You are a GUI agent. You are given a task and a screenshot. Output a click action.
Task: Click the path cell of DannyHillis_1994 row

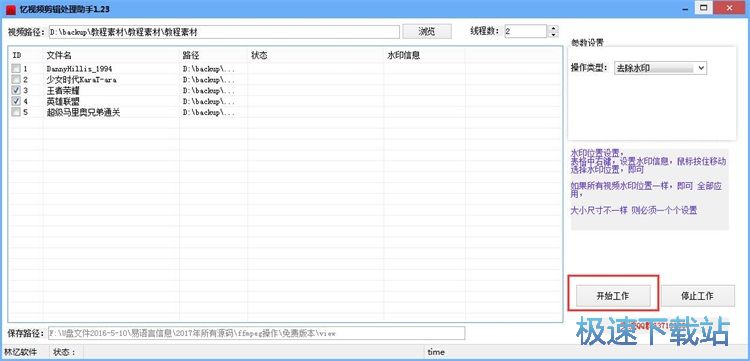[x=209, y=69]
